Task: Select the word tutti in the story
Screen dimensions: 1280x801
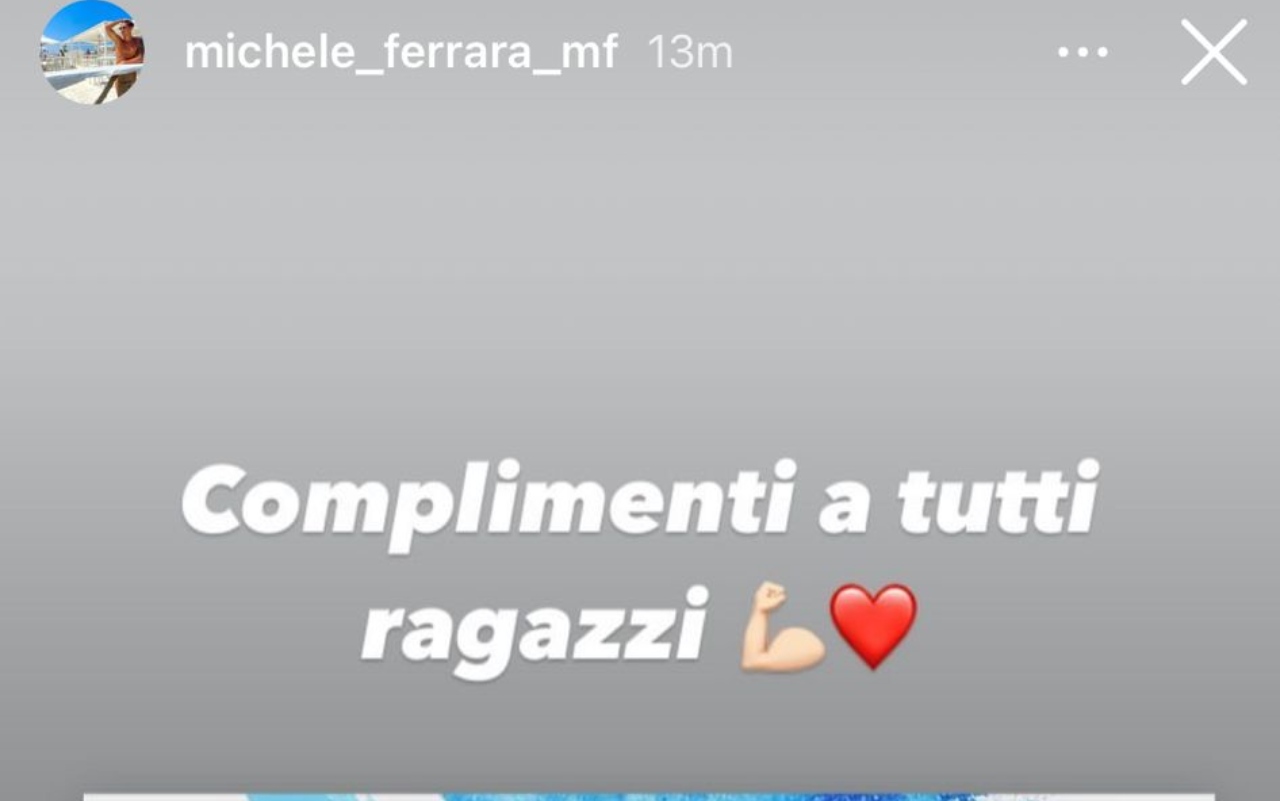Action: click(x=998, y=496)
